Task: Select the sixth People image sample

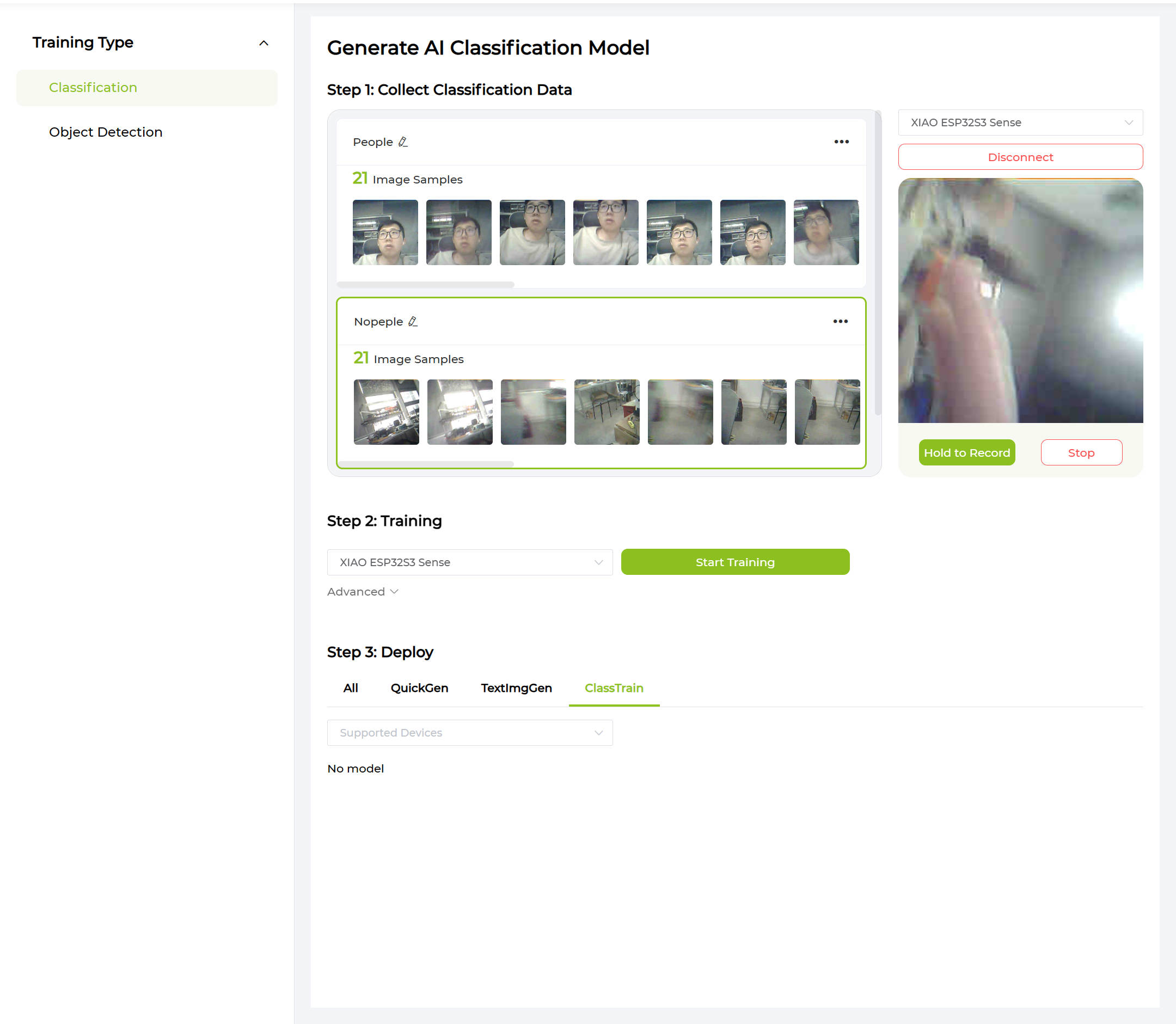Action: click(752, 232)
